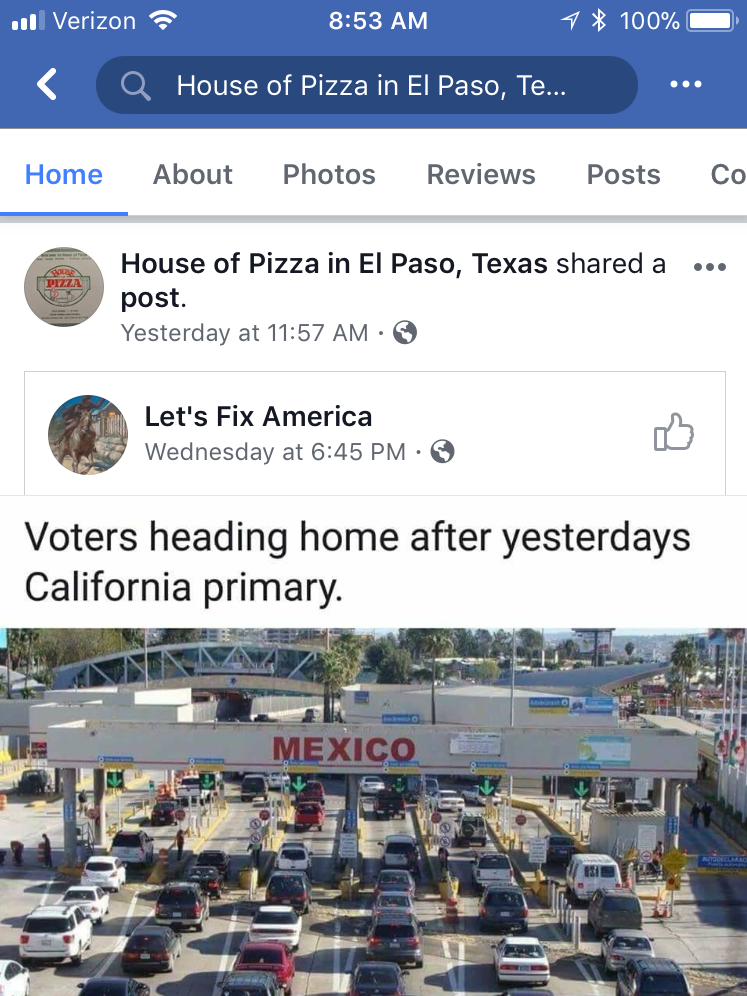Screen dimensions: 747x996
Task: Tap the search magnifier icon
Action: [135, 86]
